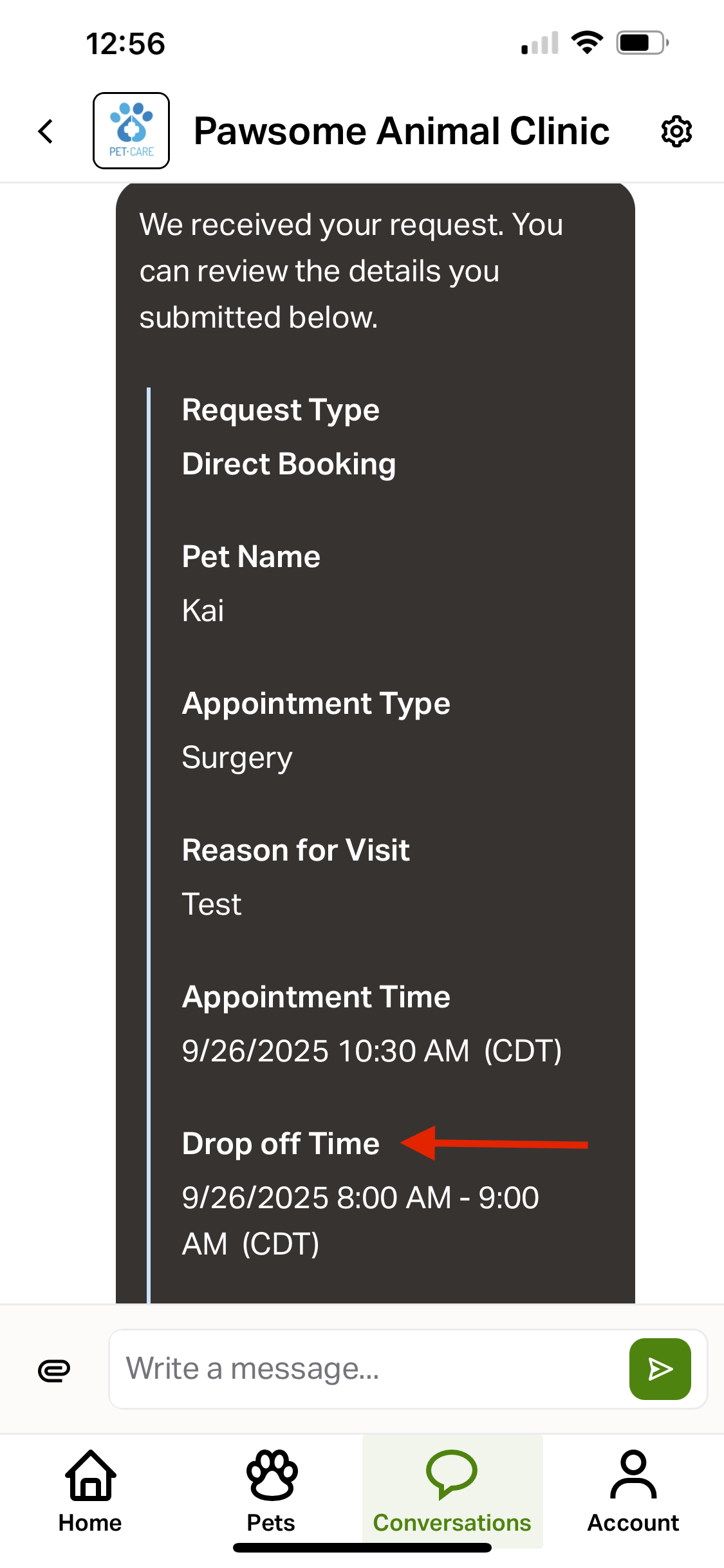
Task: Tap the Drop off Time label
Action: pos(281,1144)
